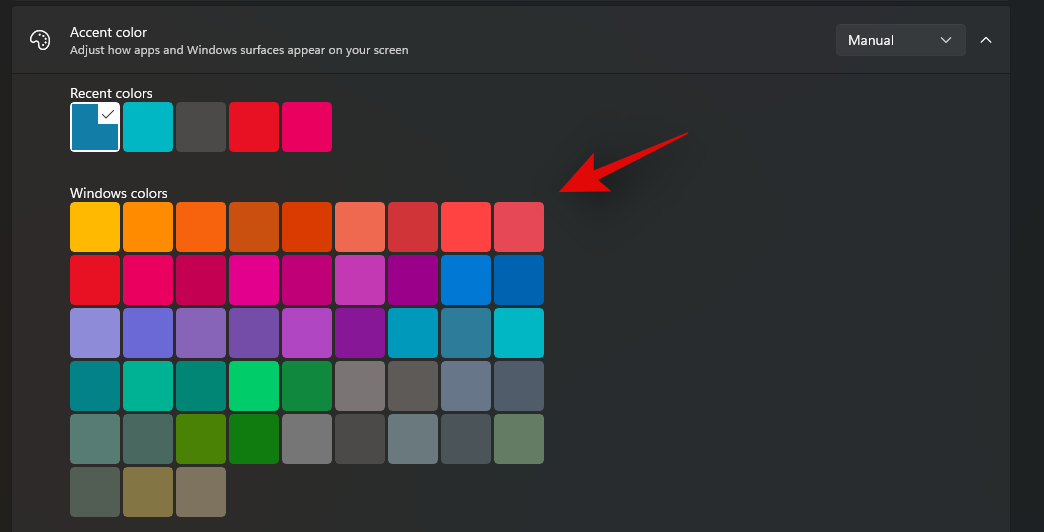The width and height of the screenshot is (1044, 532).
Task: Open the Manual accent color dropdown
Action: [x=900, y=40]
